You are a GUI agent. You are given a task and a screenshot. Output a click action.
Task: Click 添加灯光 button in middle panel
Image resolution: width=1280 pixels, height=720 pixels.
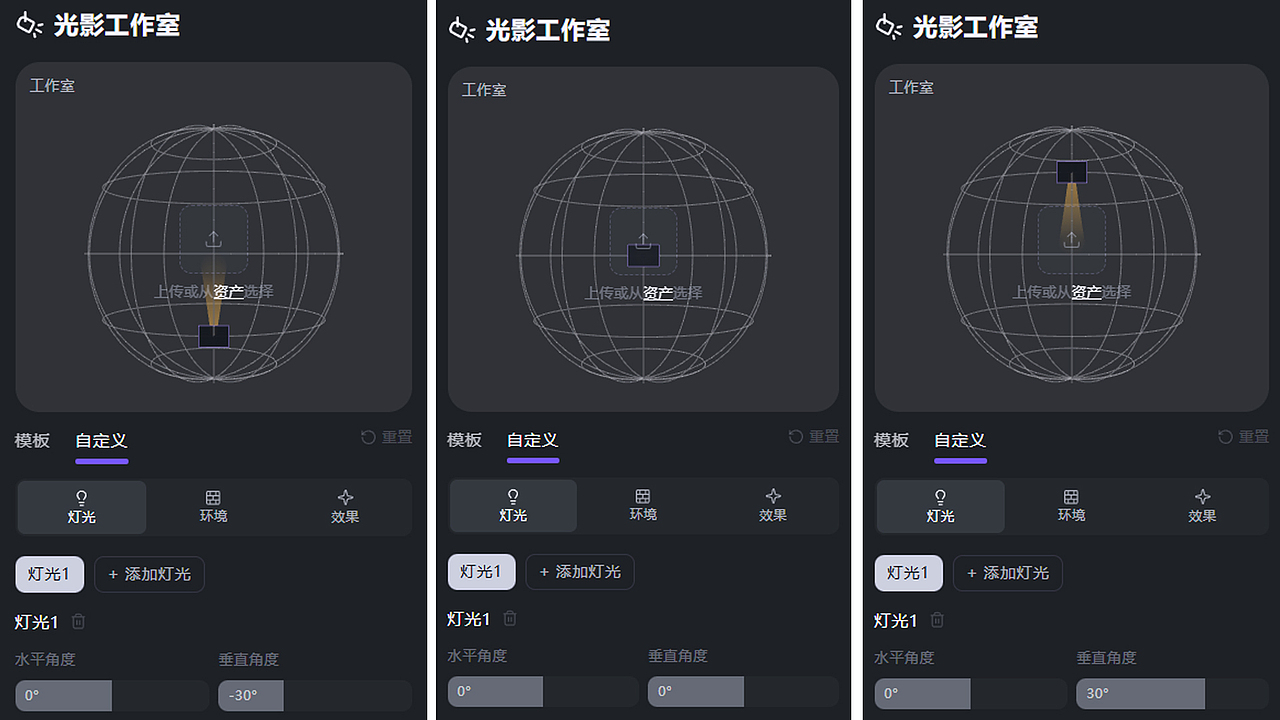click(580, 572)
